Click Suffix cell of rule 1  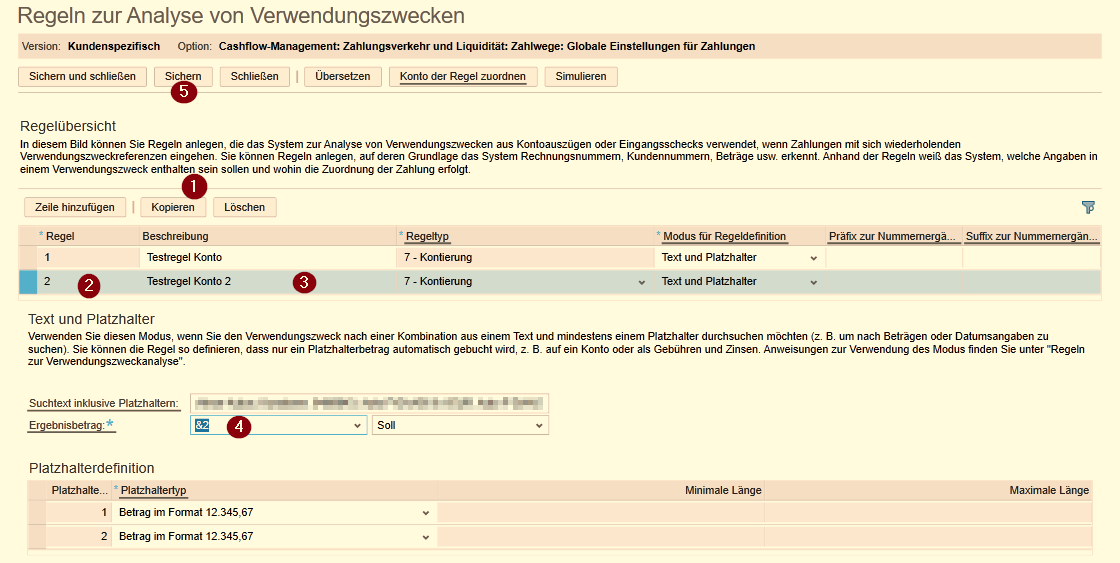pyautogui.click(x=1031, y=257)
